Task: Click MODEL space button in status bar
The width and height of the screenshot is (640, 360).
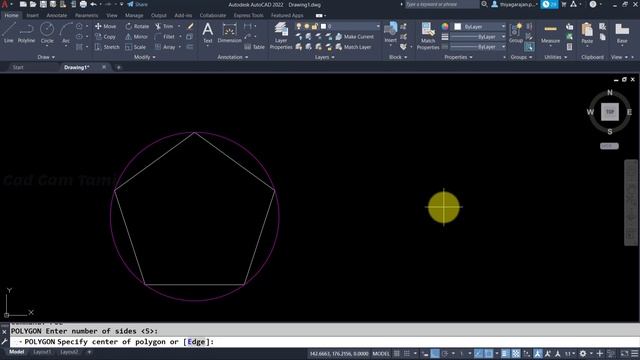Action: tap(381, 353)
